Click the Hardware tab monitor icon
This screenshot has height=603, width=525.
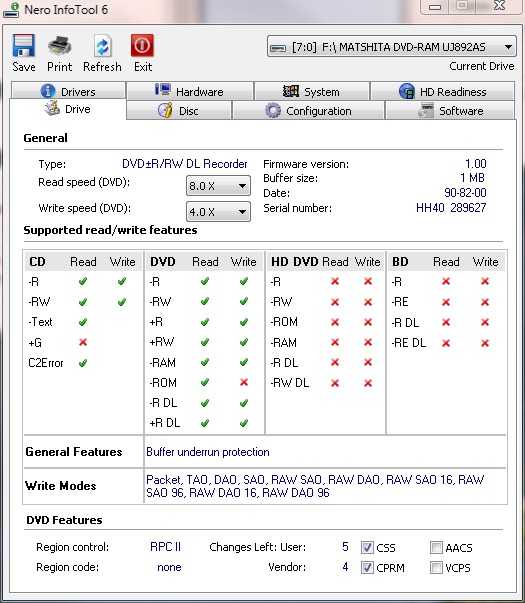pyautogui.click(x=163, y=90)
